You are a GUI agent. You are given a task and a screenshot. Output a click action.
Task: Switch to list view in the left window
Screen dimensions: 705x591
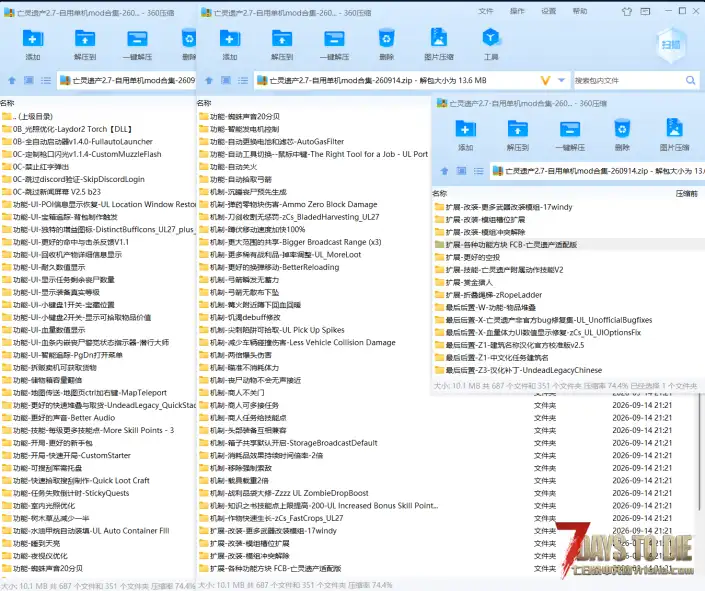(46, 81)
